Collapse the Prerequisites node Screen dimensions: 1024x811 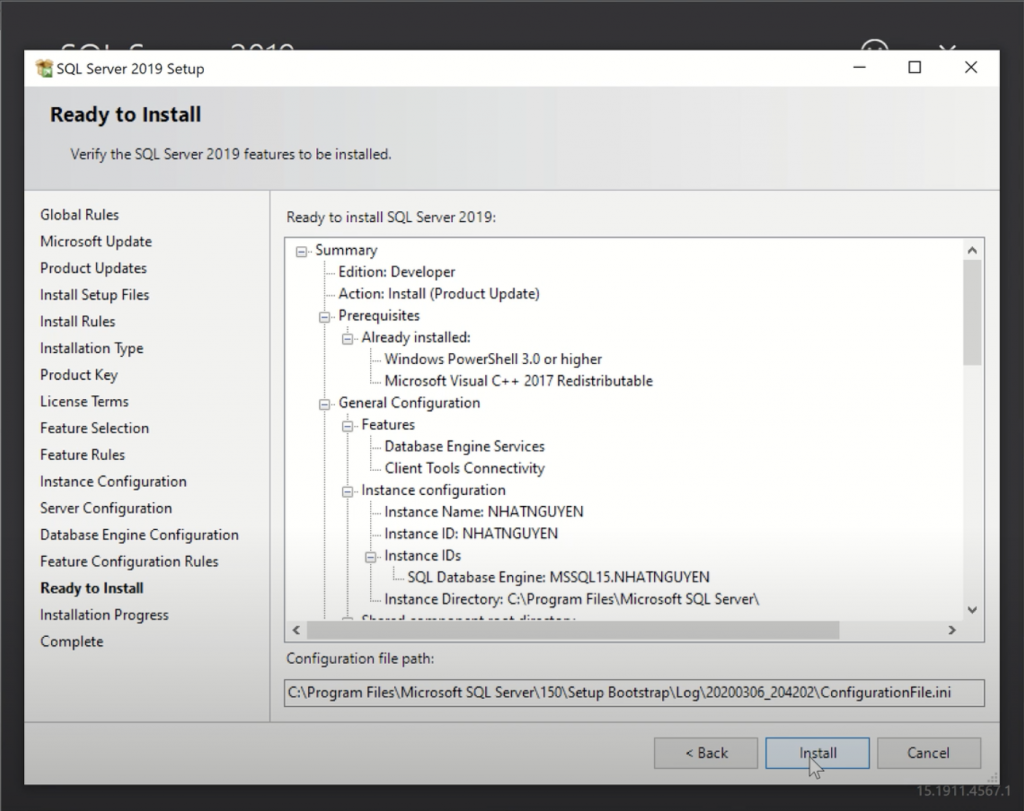(x=324, y=317)
